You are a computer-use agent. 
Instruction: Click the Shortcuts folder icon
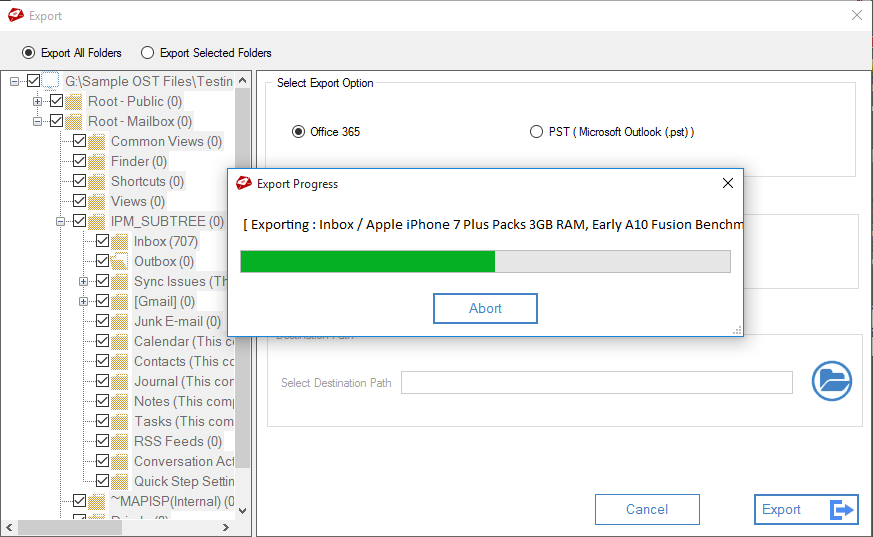[x=96, y=181]
